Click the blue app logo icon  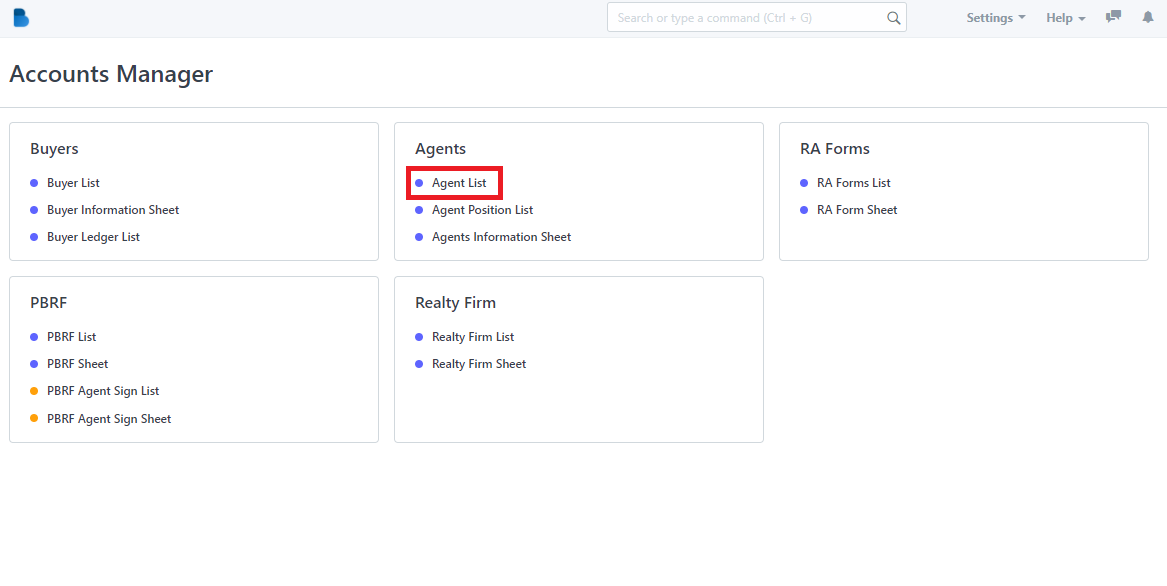click(21, 18)
